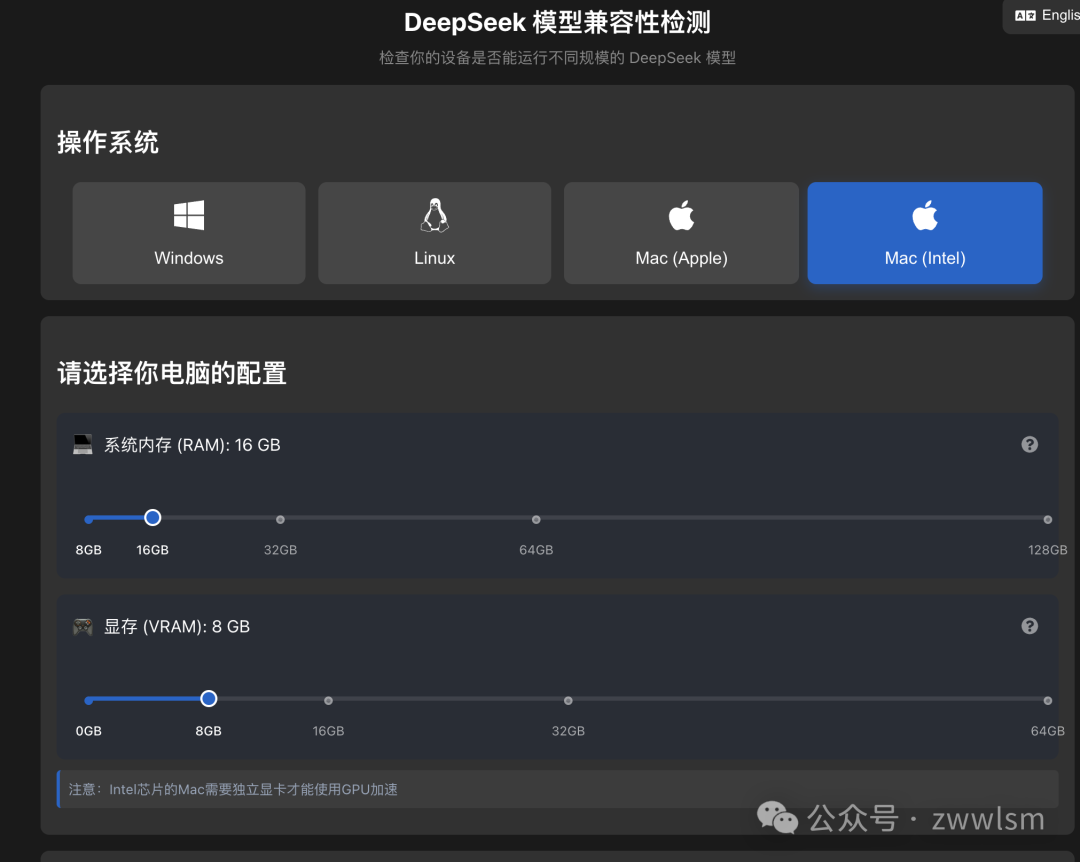
Task: Click the DeepSeek 模型兼容性检测 title
Action: click(x=557, y=23)
